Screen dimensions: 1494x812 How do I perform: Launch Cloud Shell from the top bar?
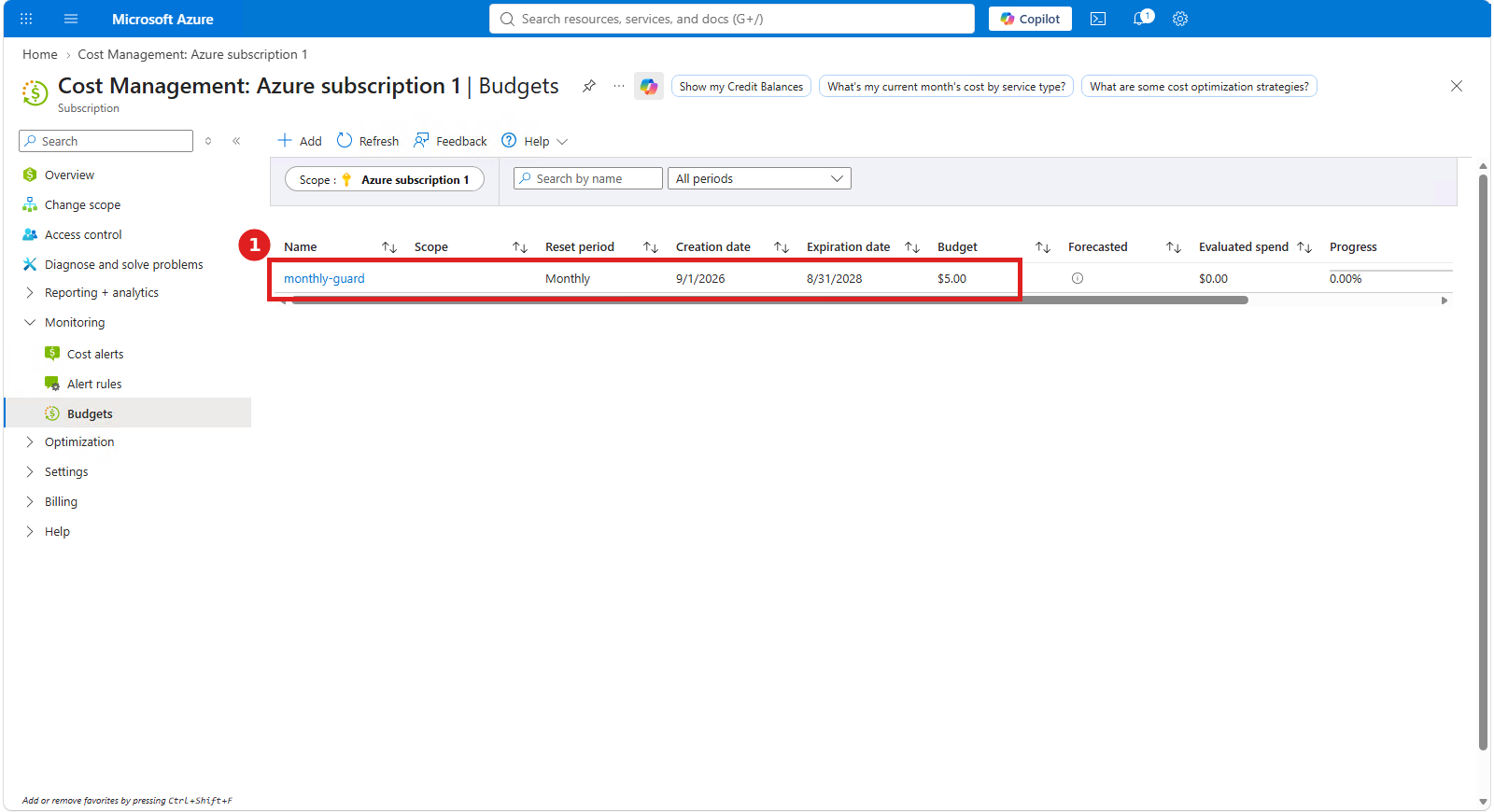coord(1098,19)
